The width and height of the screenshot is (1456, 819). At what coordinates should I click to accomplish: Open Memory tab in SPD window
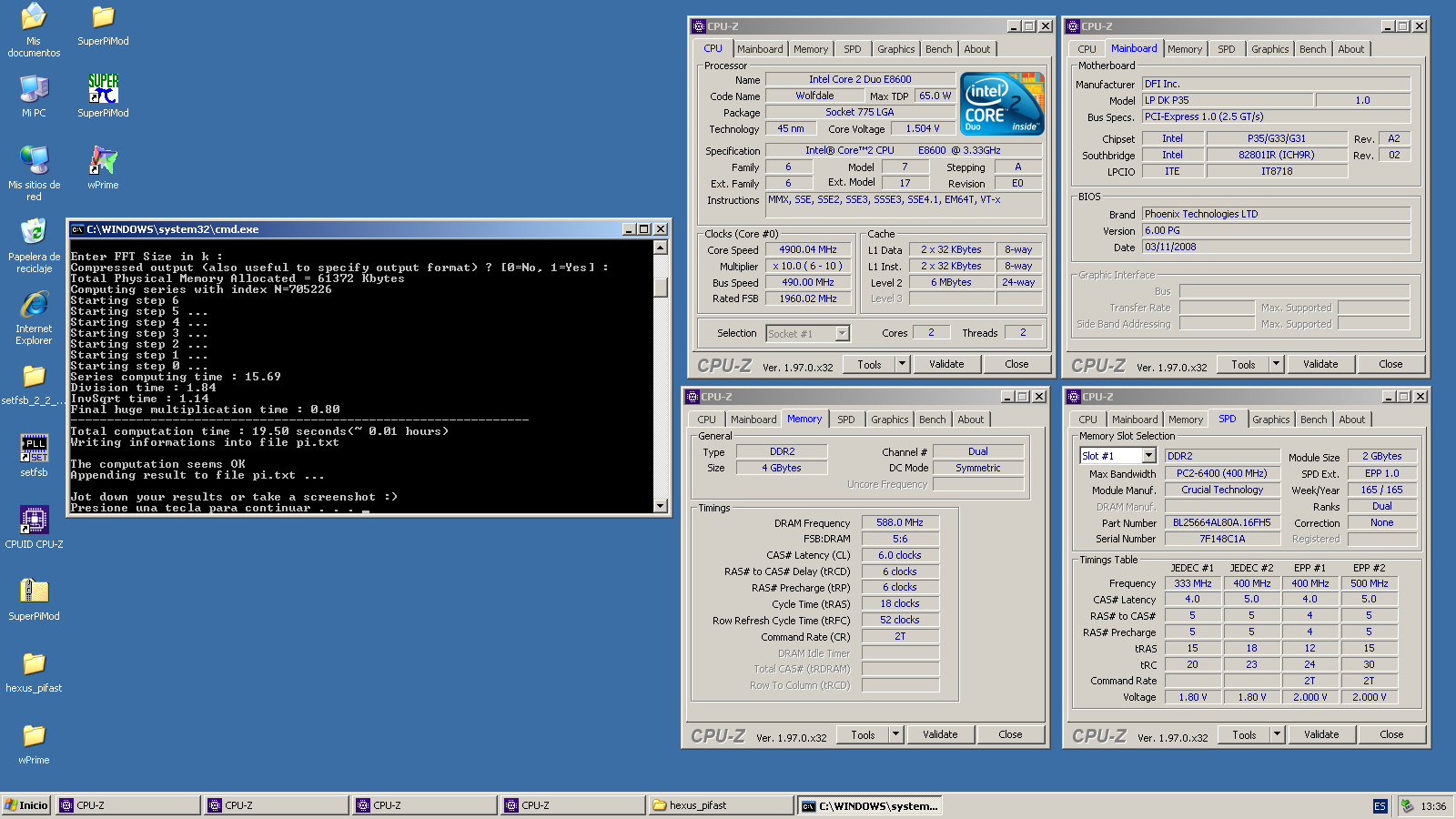click(1186, 420)
